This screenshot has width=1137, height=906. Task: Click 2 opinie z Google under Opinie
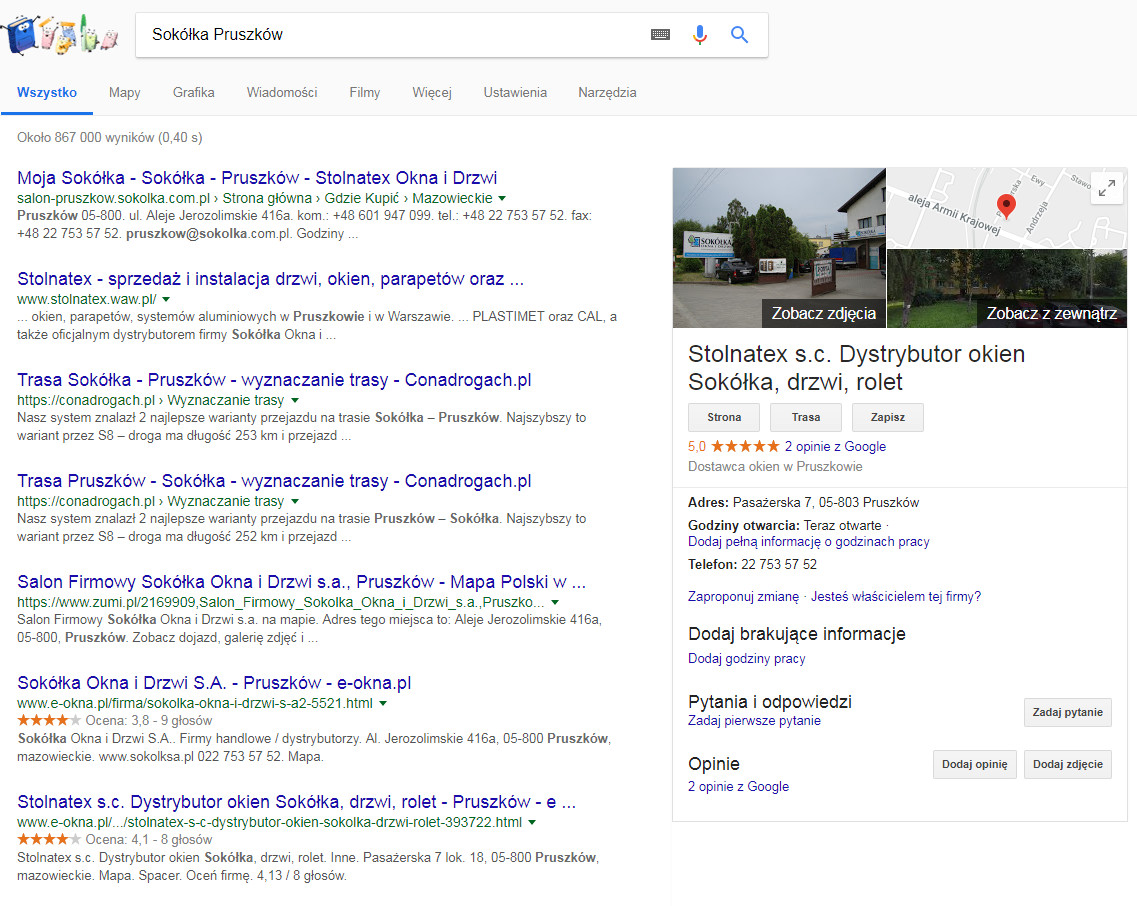[738, 786]
